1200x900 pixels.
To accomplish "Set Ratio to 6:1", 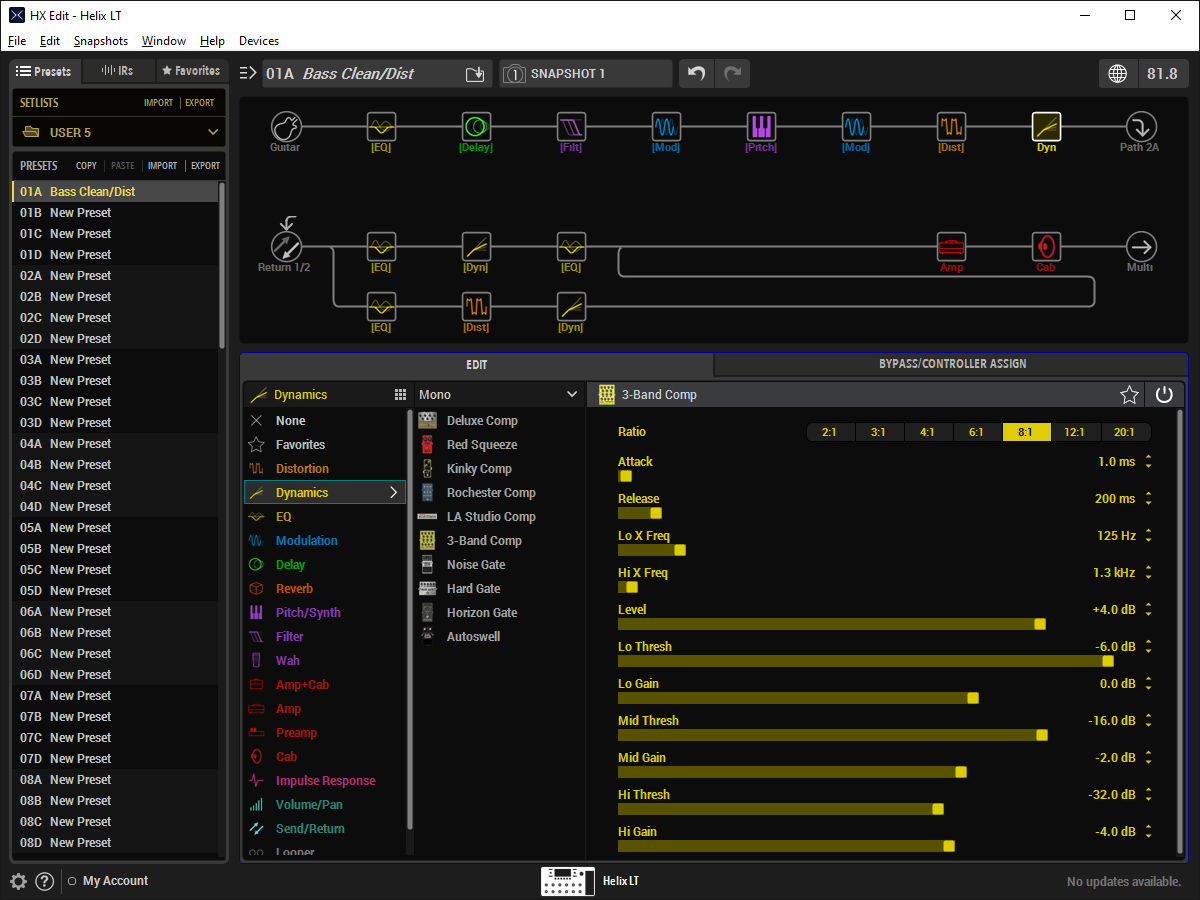I will click(x=976, y=432).
